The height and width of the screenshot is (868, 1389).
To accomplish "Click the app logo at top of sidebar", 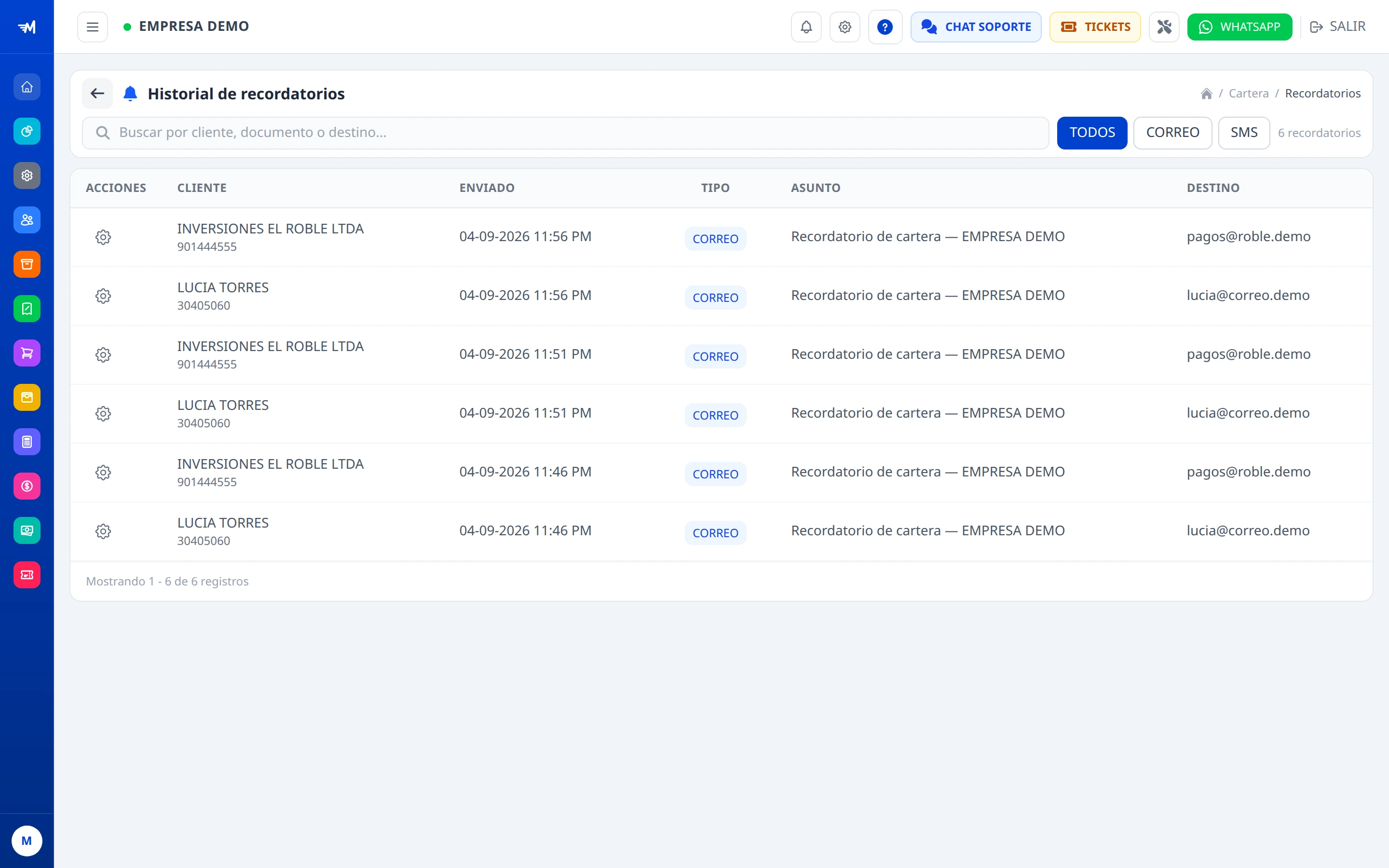I will pos(27,27).
